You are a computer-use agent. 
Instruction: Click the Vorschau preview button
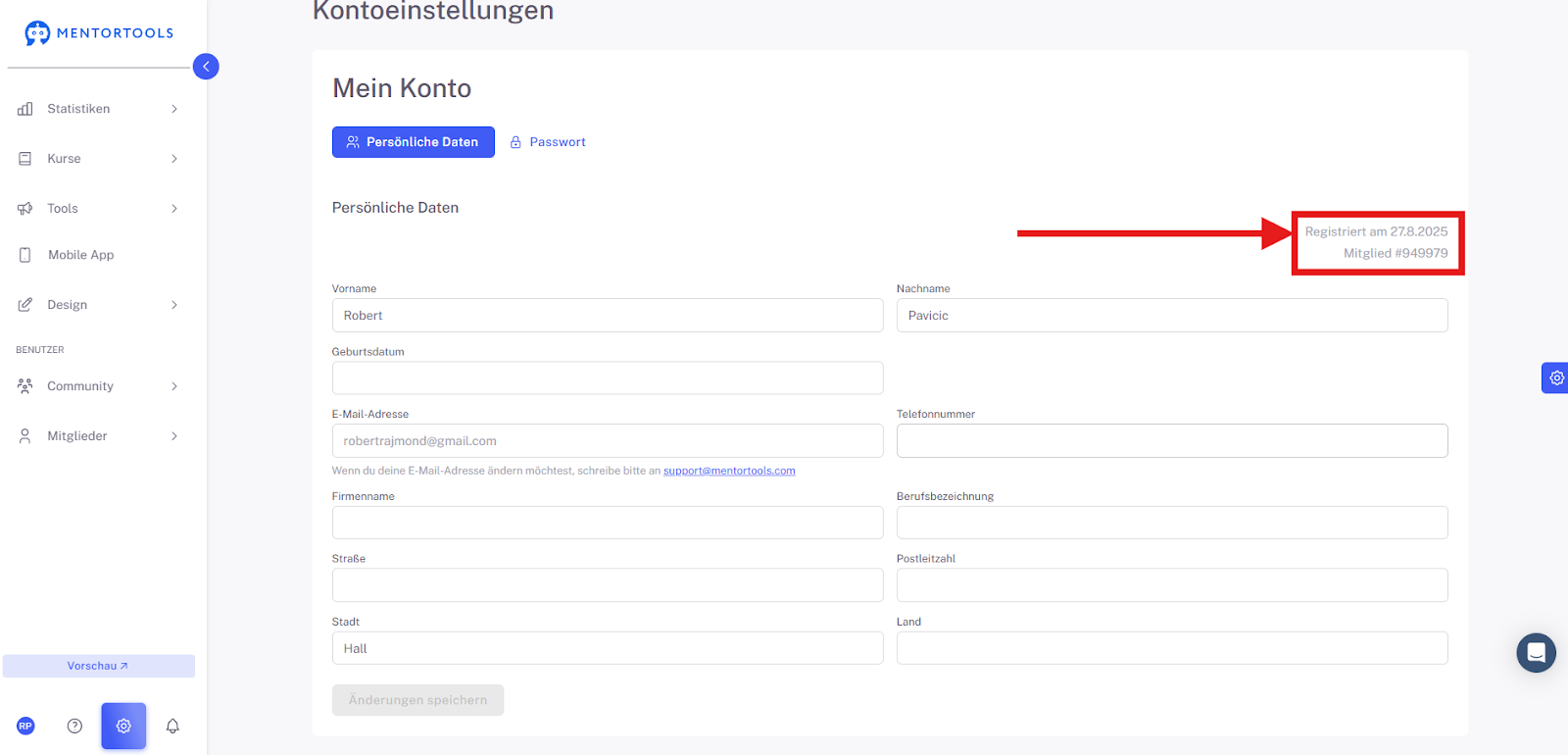pyautogui.click(x=99, y=666)
